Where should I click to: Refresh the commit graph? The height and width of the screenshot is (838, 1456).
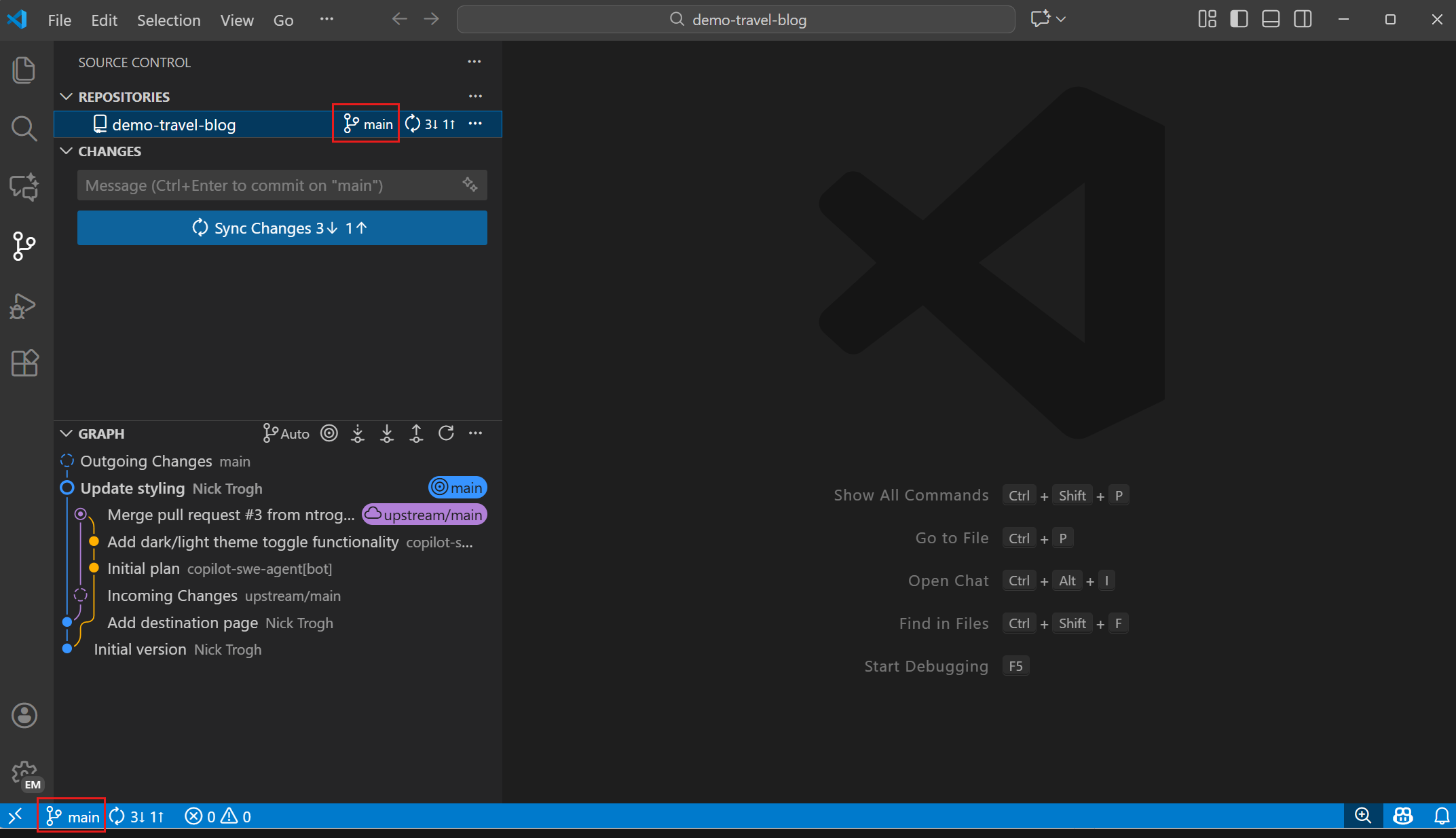pos(446,433)
